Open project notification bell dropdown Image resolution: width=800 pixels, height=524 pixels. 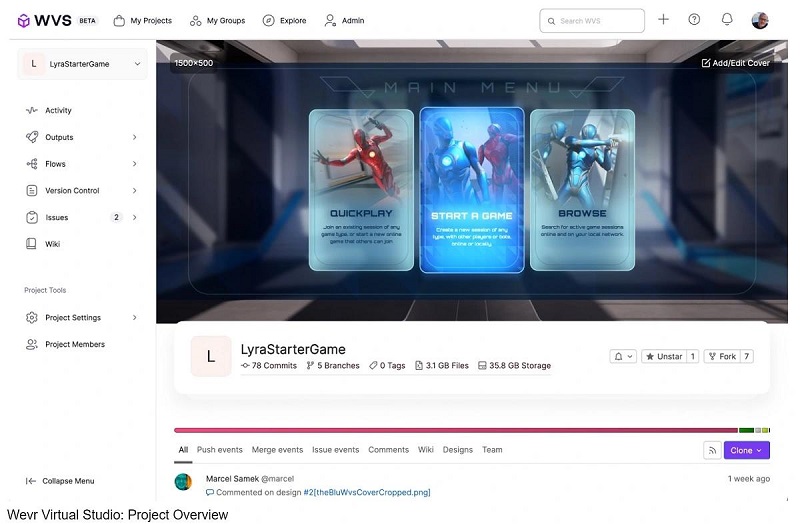[x=623, y=356]
